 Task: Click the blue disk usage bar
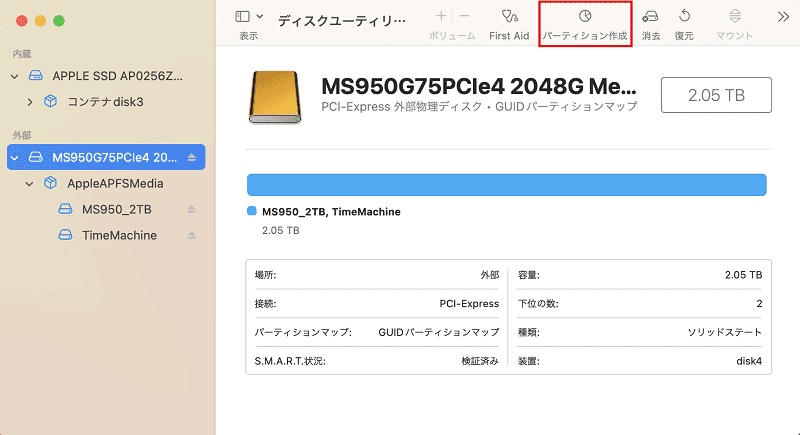[507, 185]
